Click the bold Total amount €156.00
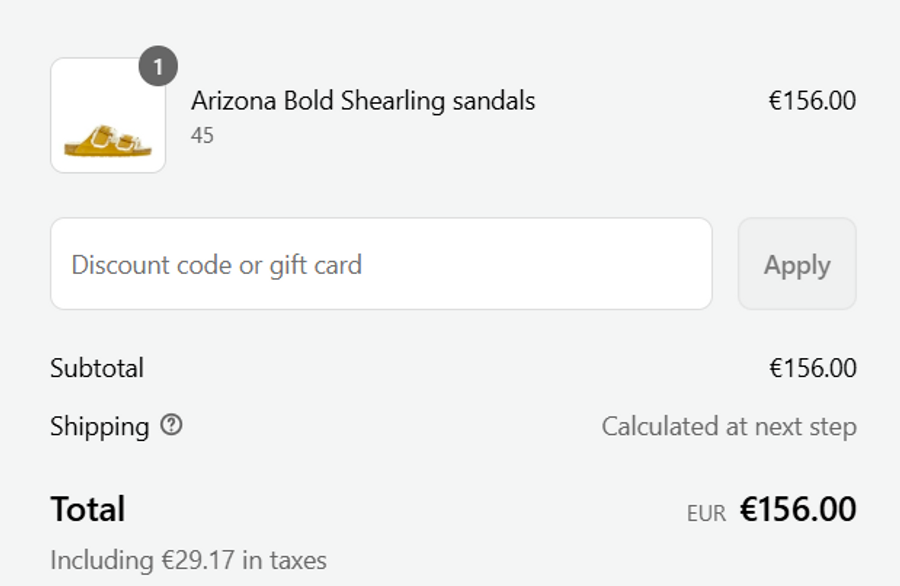 pyautogui.click(x=798, y=510)
